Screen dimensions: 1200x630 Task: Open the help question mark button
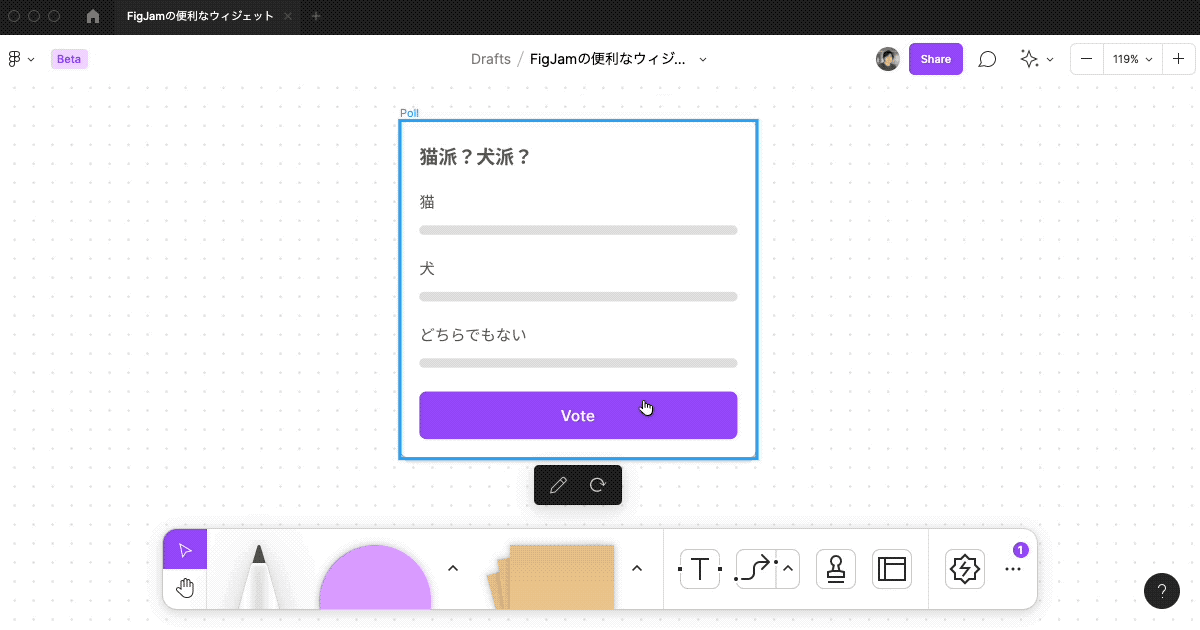click(1162, 591)
